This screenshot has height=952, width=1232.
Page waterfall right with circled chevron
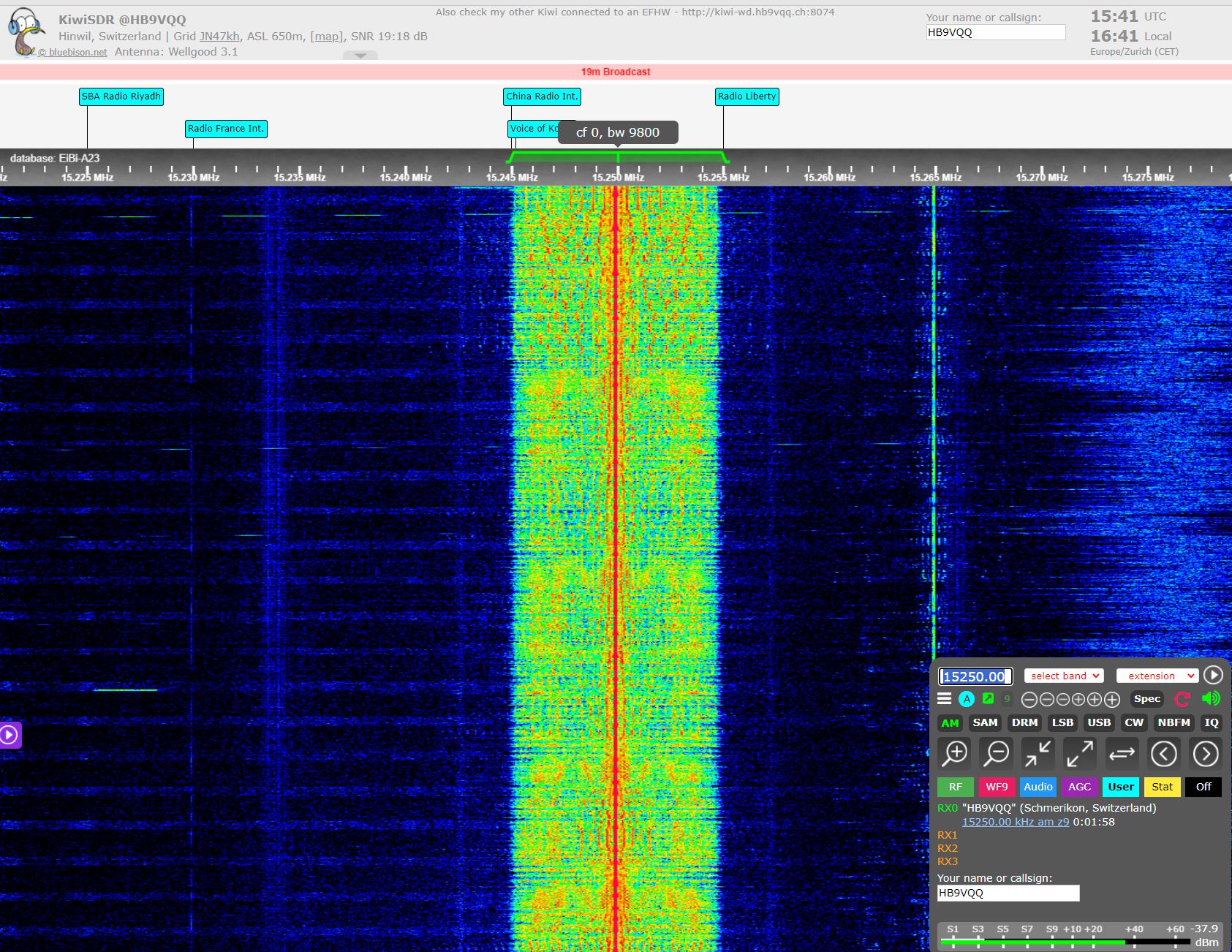[x=1206, y=753]
